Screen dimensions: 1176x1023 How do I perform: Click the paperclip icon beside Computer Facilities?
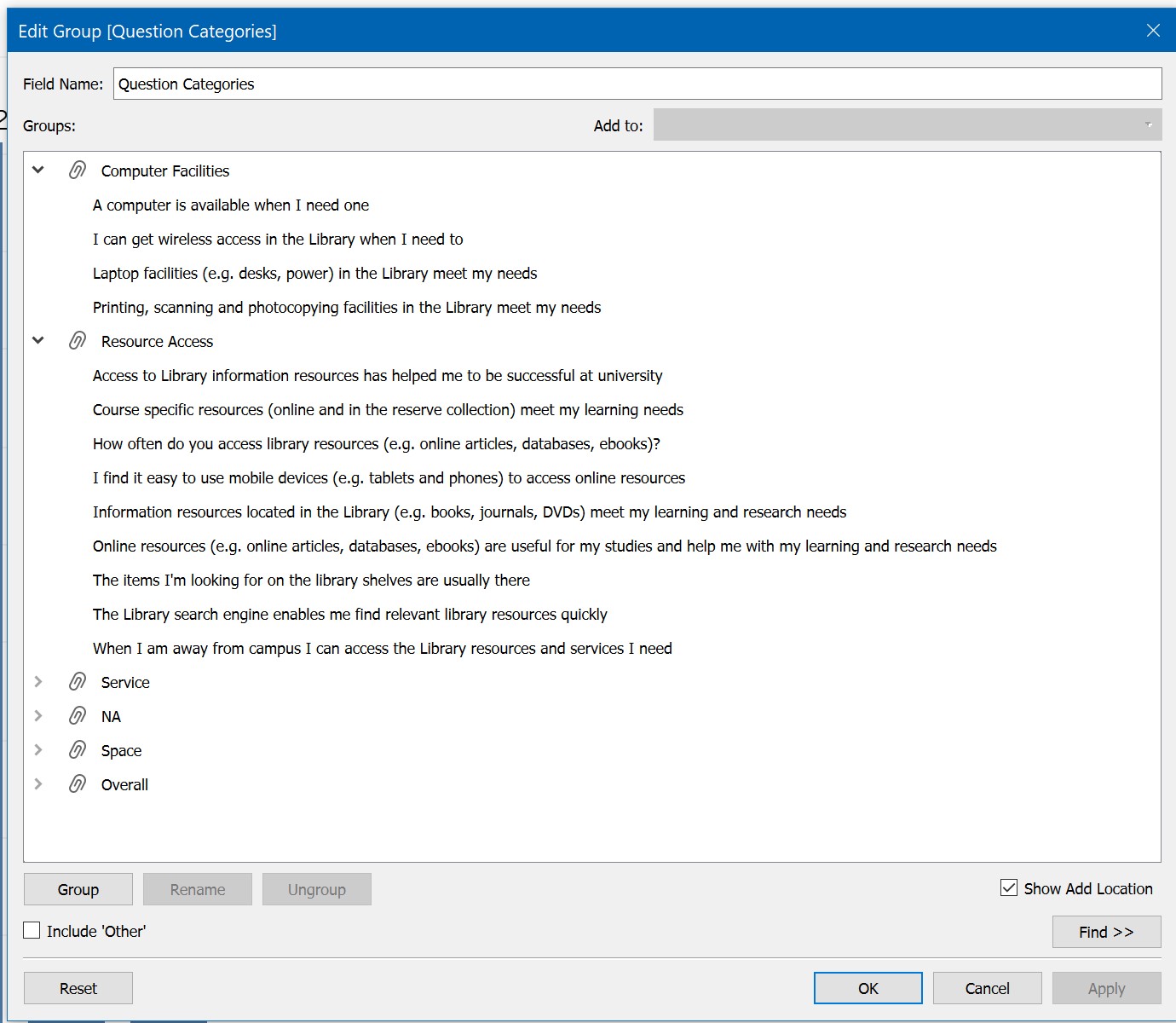78,170
